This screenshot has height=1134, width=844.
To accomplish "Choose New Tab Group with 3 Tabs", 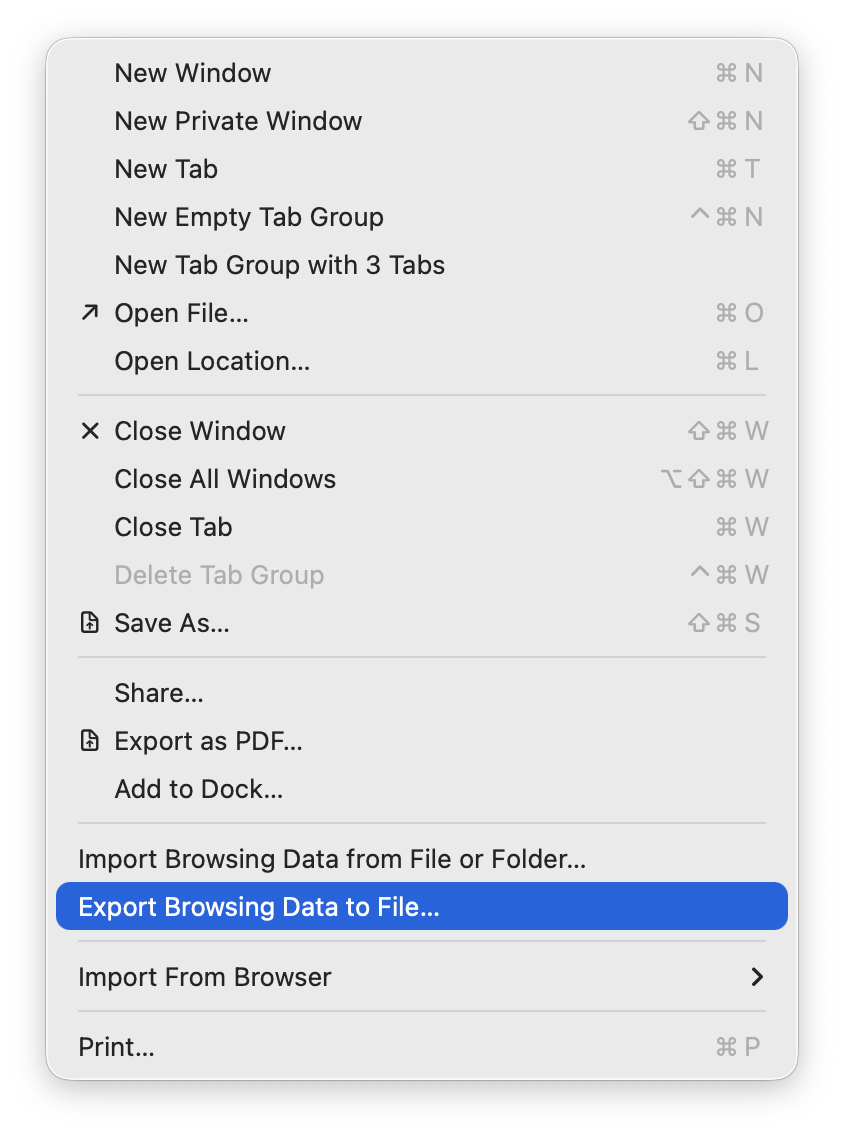I will tap(279, 265).
